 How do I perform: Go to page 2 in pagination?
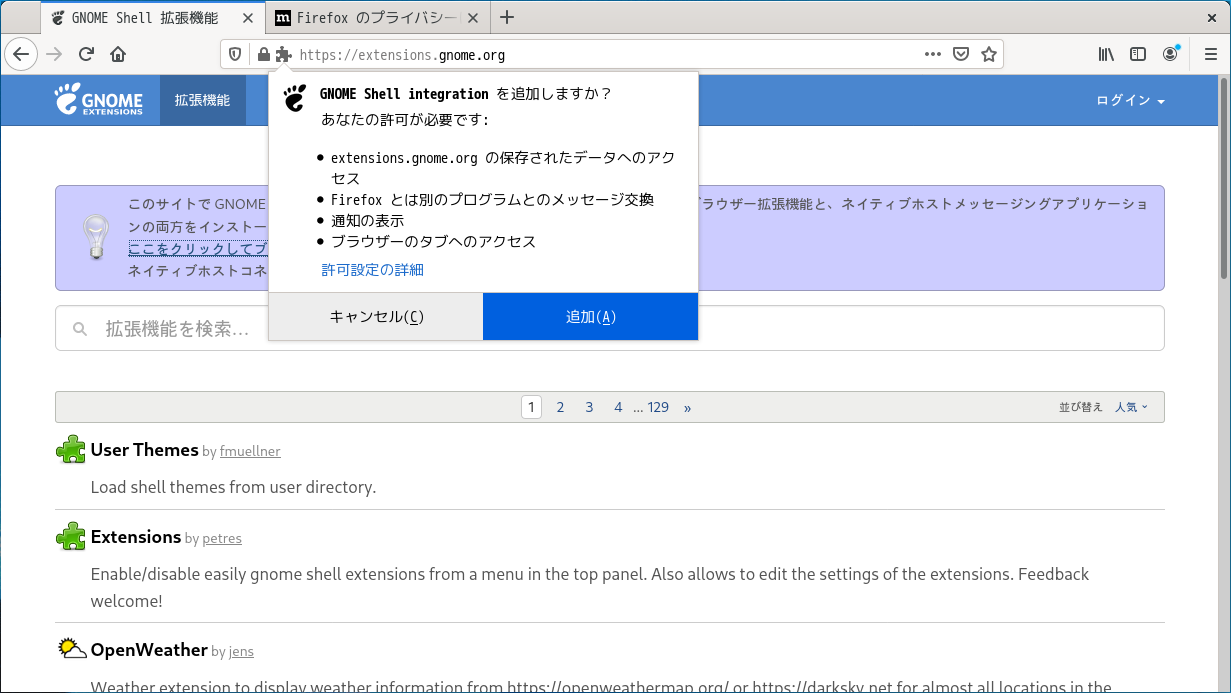coord(560,407)
